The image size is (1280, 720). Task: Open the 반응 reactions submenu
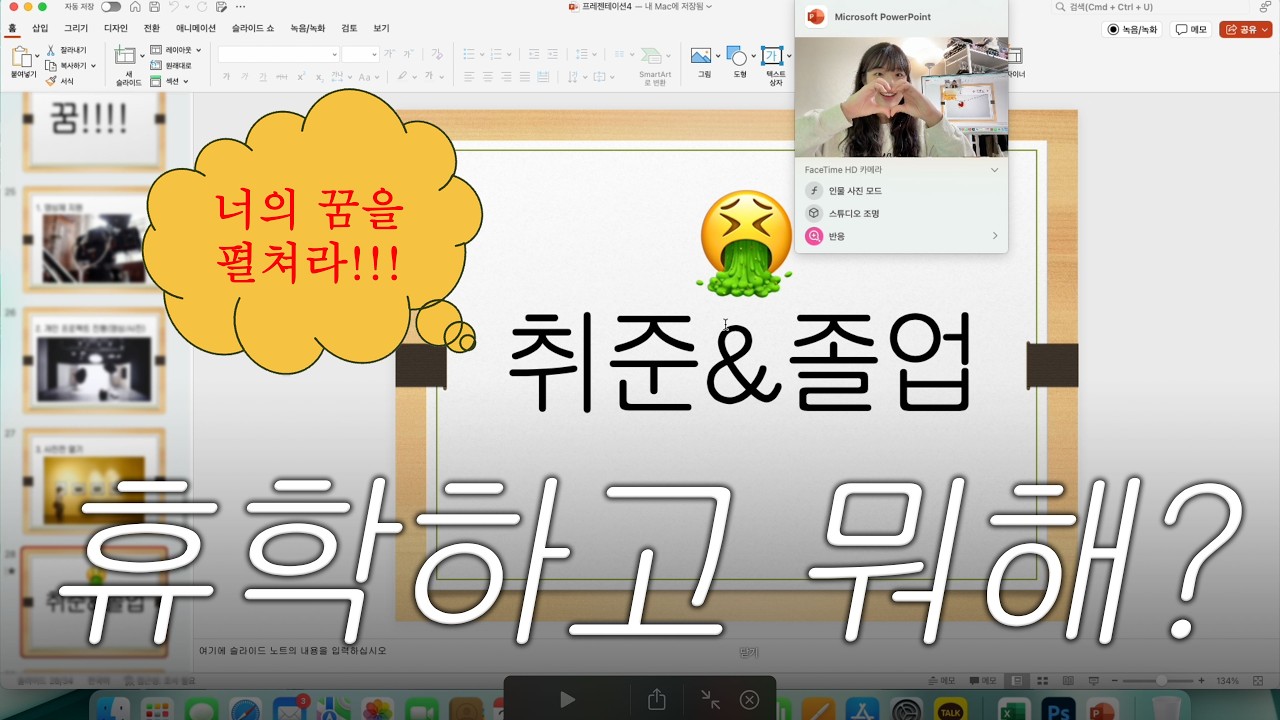pos(901,236)
